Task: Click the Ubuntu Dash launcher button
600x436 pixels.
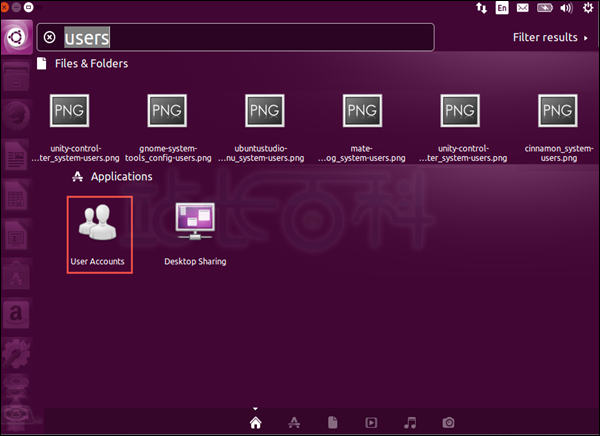Action: pos(16,38)
